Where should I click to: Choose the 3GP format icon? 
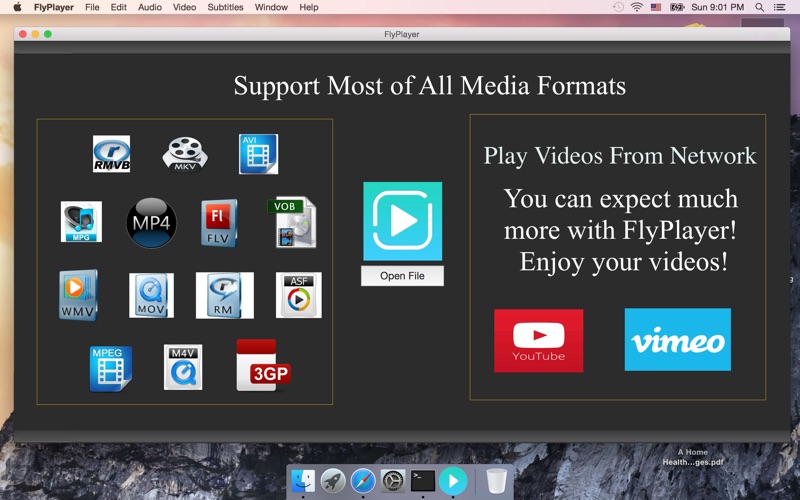pos(263,365)
